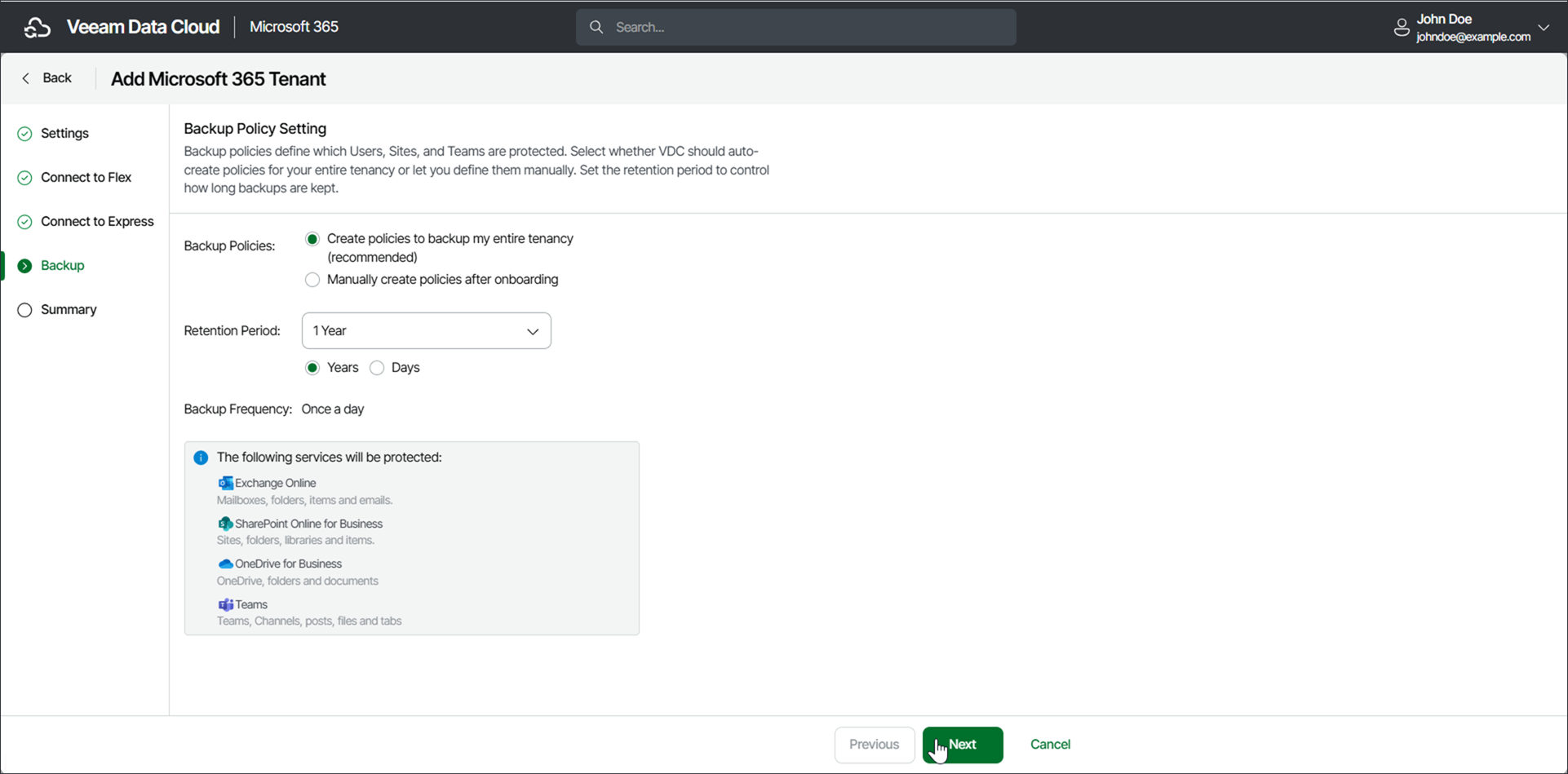Click the Add Microsoft 365 Tenant heading
Screen dimensions: 1568x774
(x=219, y=79)
